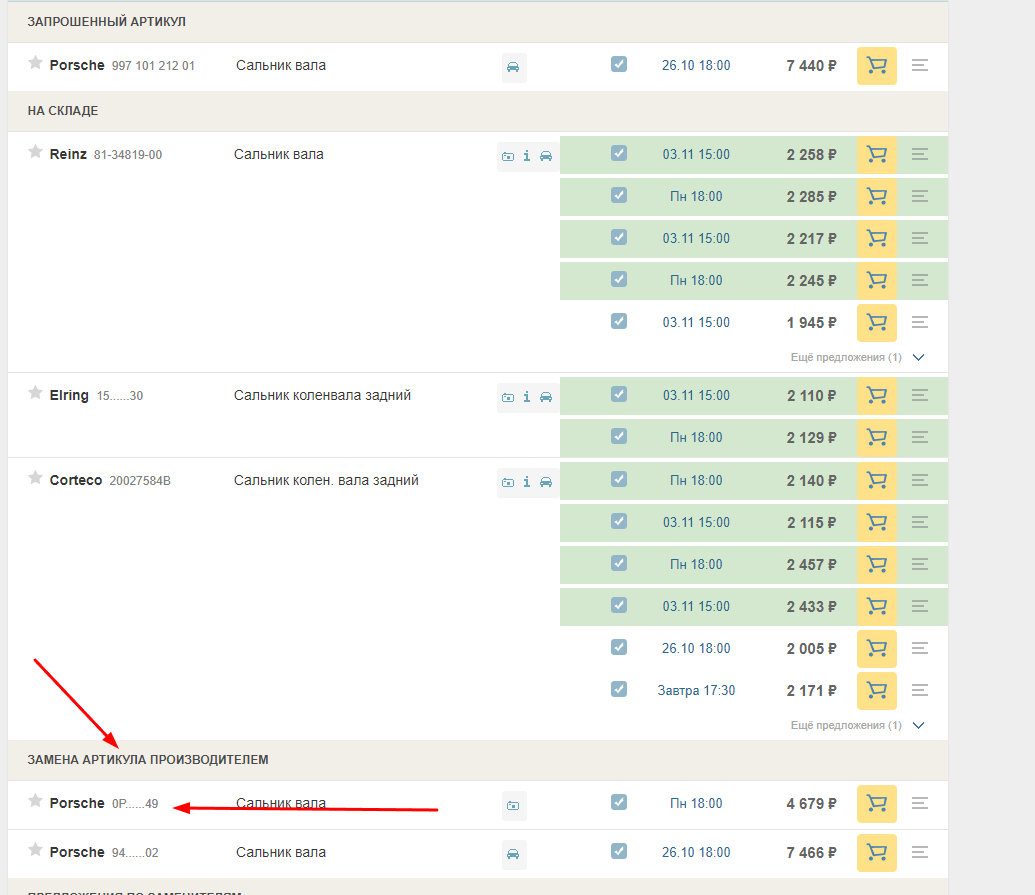
Task: Open details menu for 7 466 ₽ Porsche offer
Action: point(920,853)
